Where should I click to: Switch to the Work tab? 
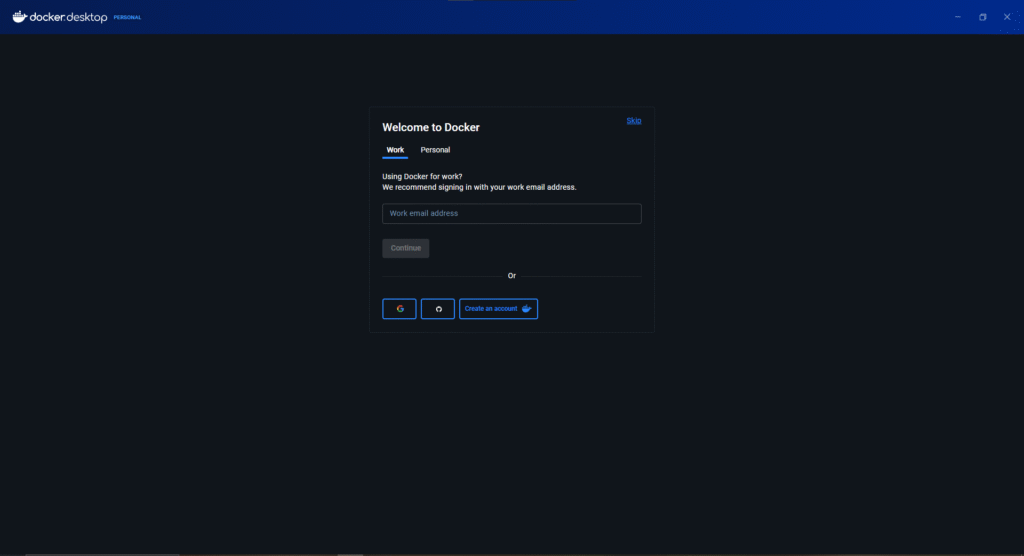[x=395, y=150]
